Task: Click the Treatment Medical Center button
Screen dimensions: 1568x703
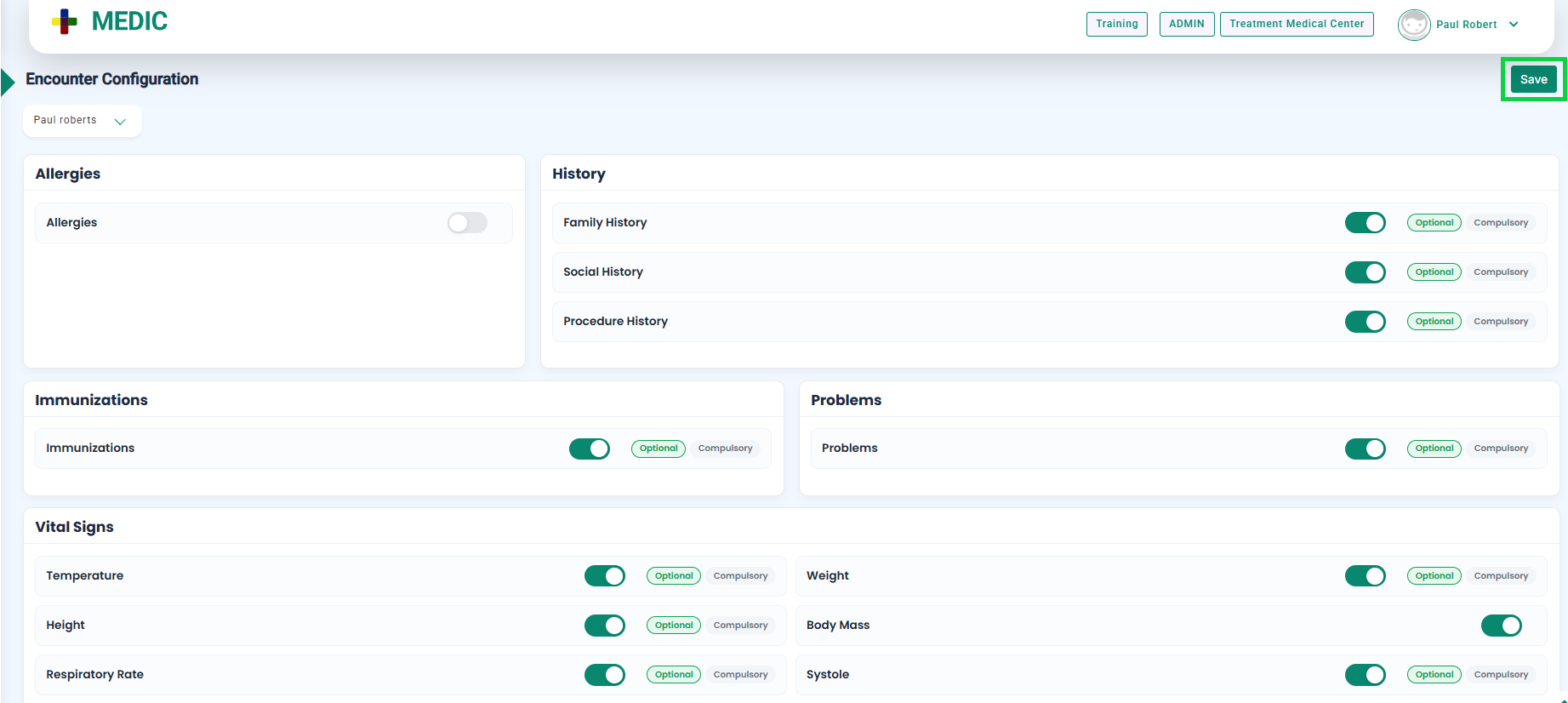Action: click(1296, 24)
